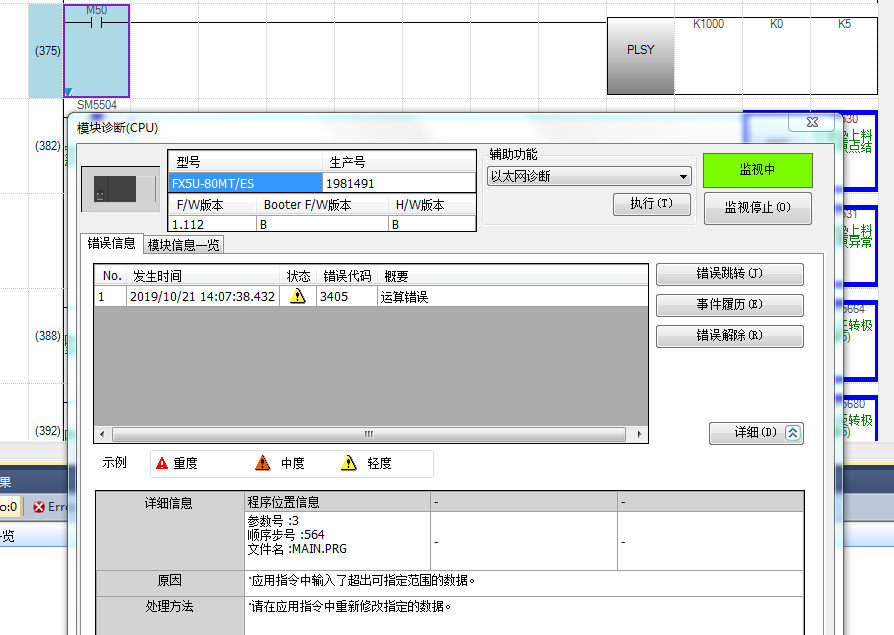Click the 错误跳转 button
Image resolution: width=894 pixels, height=635 pixels.
pyautogui.click(x=729, y=274)
